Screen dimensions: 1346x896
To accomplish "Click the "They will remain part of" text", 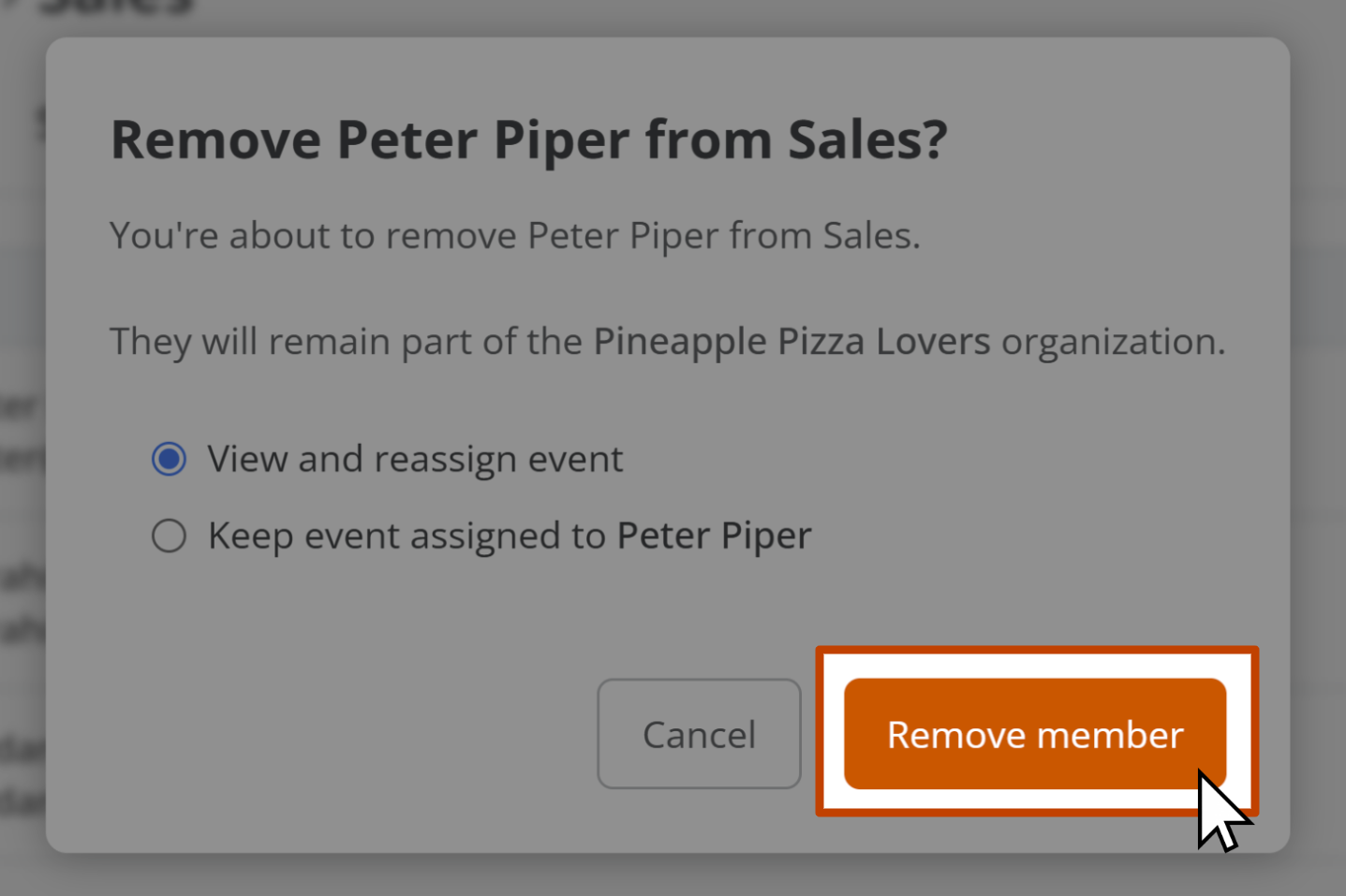I will 346,342.
